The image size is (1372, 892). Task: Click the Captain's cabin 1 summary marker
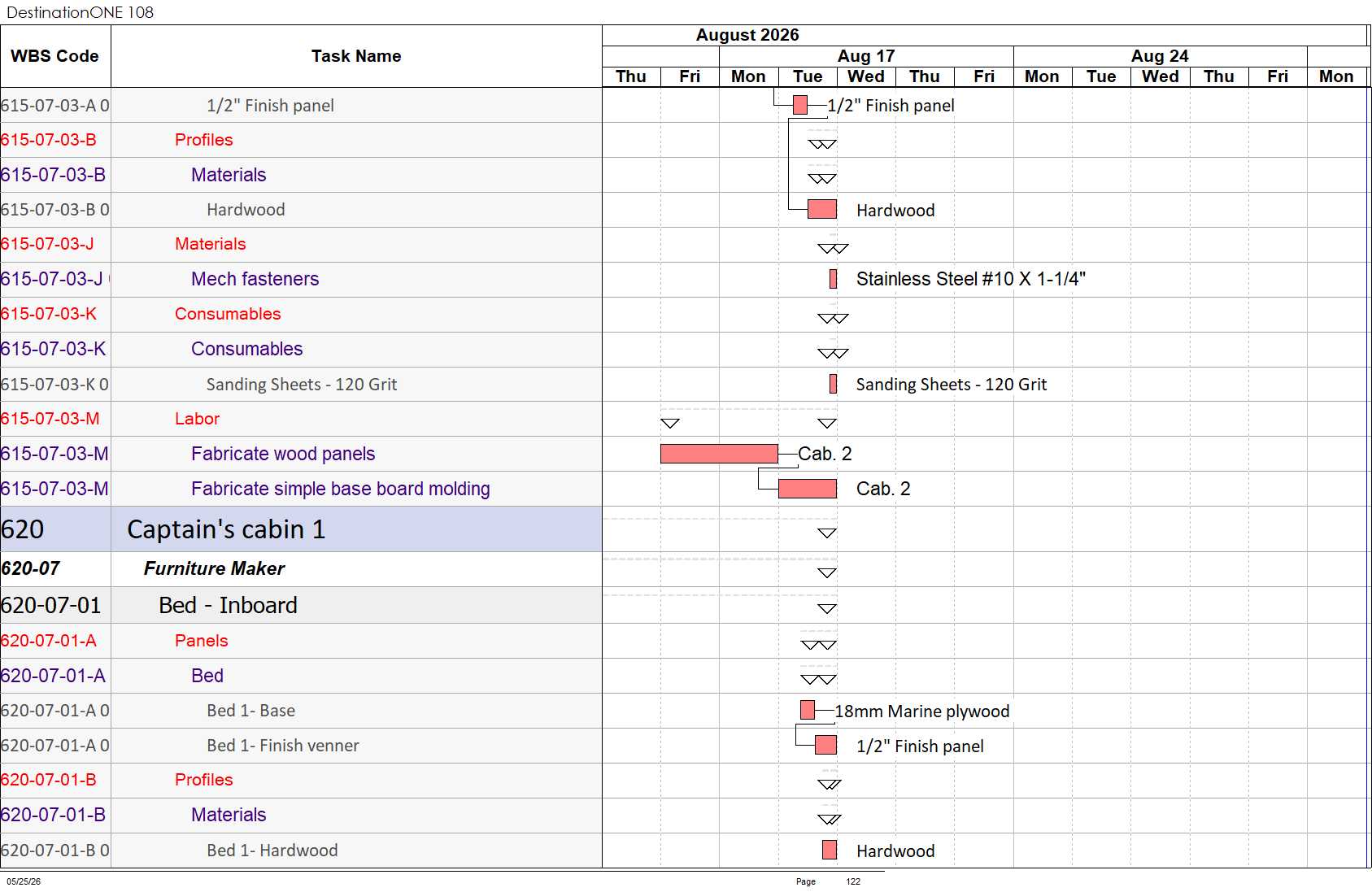pos(827,533)
